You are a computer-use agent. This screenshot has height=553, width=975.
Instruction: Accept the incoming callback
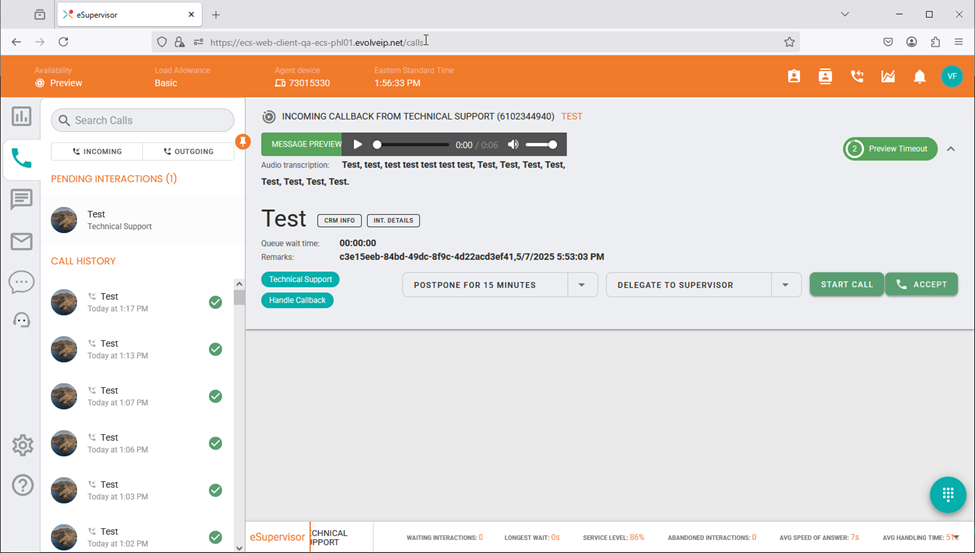(x=921, y=285)
